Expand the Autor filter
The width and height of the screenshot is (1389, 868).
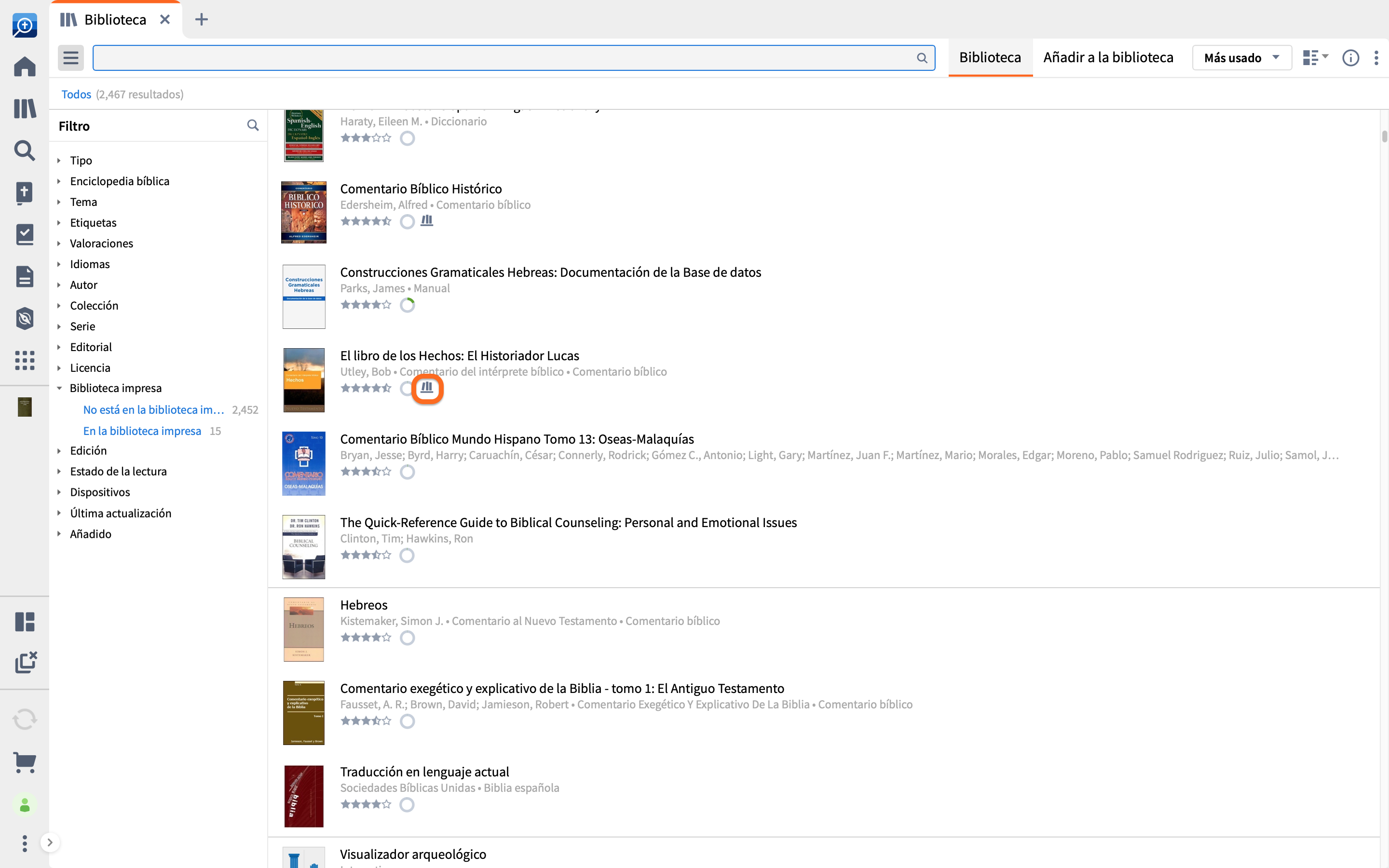coord(59,285)
